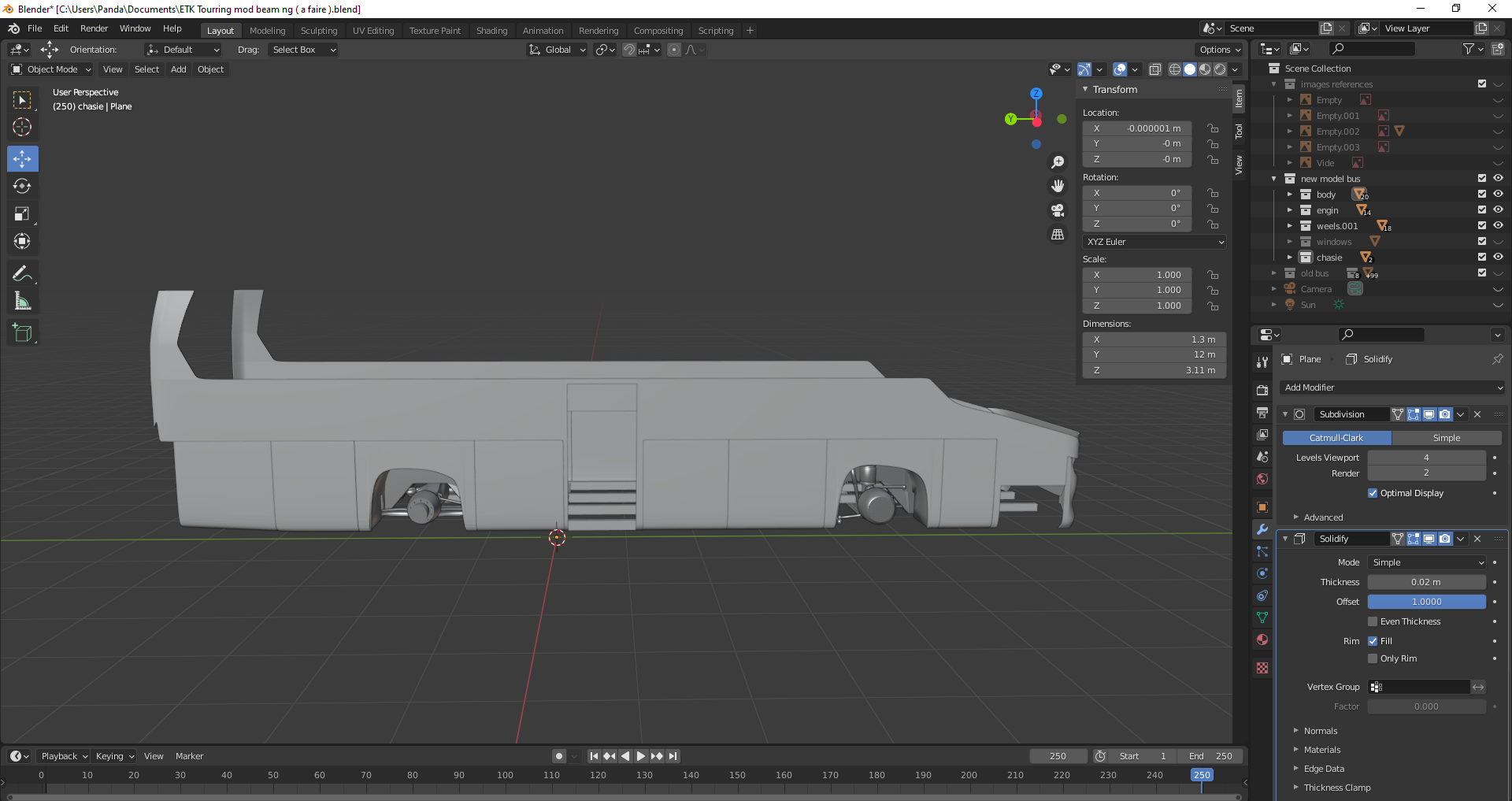
Task: Open Solidify Mode Simple dropdown
Action: (1426, 562)
